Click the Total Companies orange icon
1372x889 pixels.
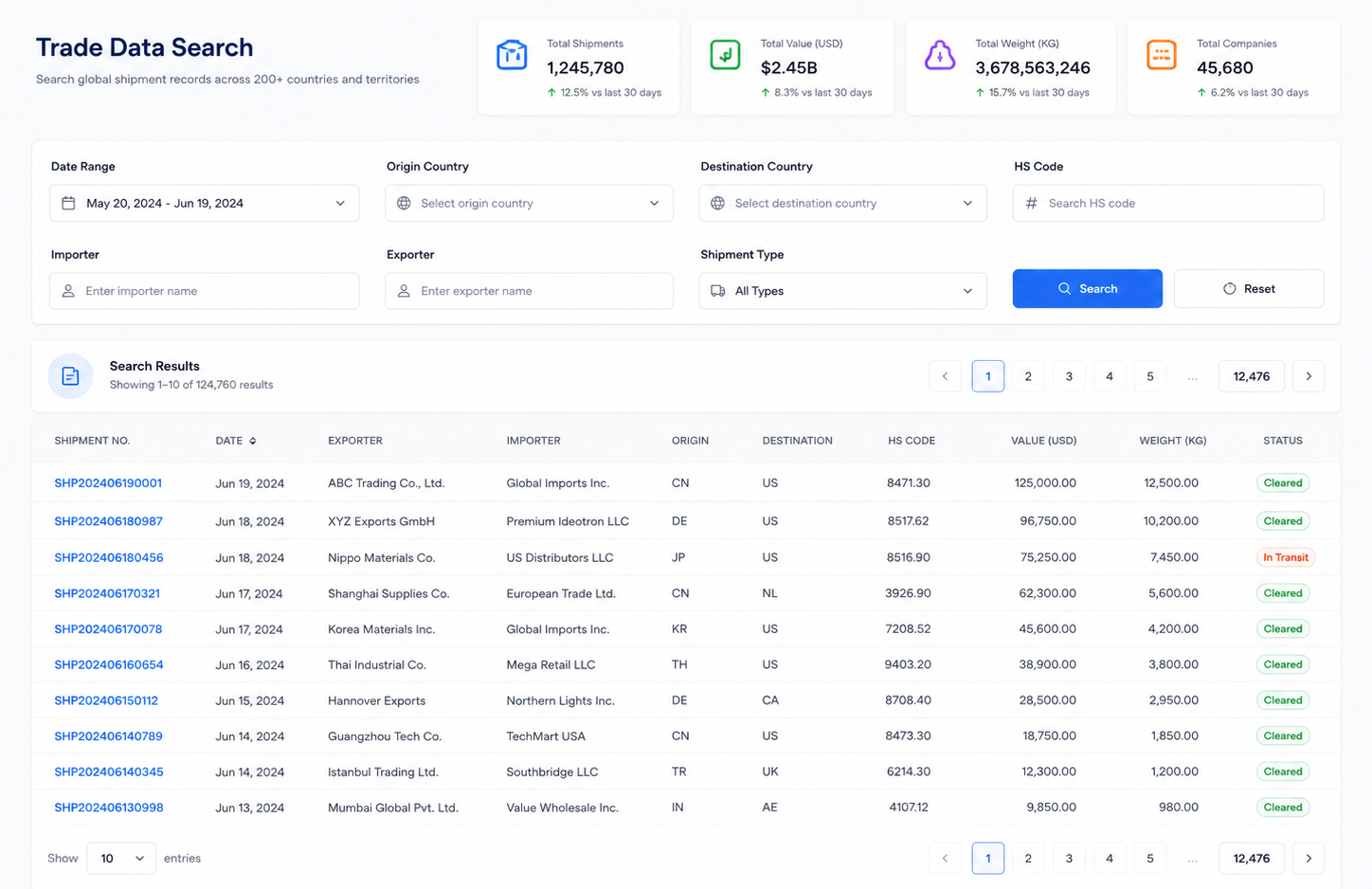coord(1161,55)
